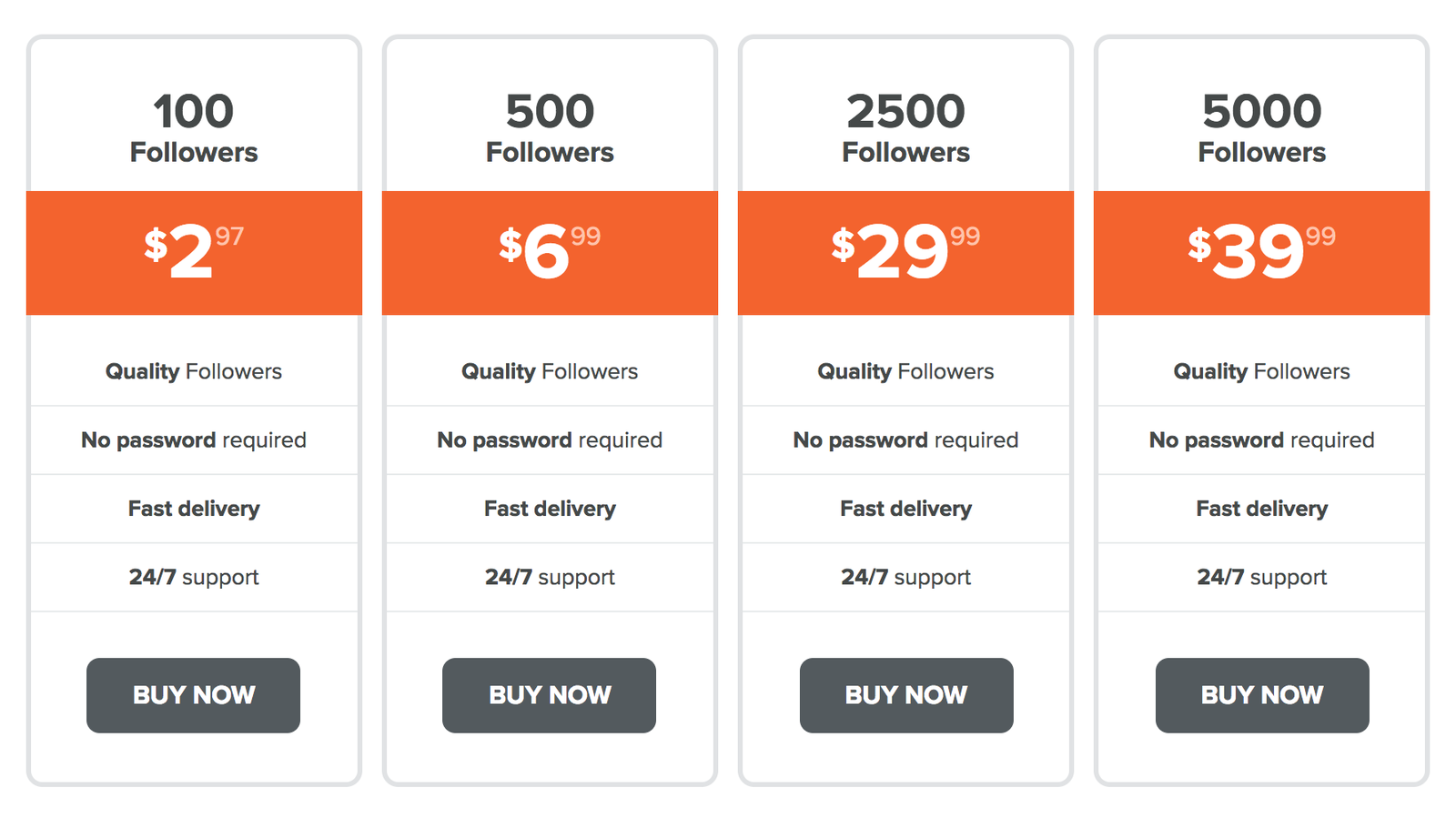
Task: Click 24/7 support in the 100 plan
Action: (x=194, y=577)
